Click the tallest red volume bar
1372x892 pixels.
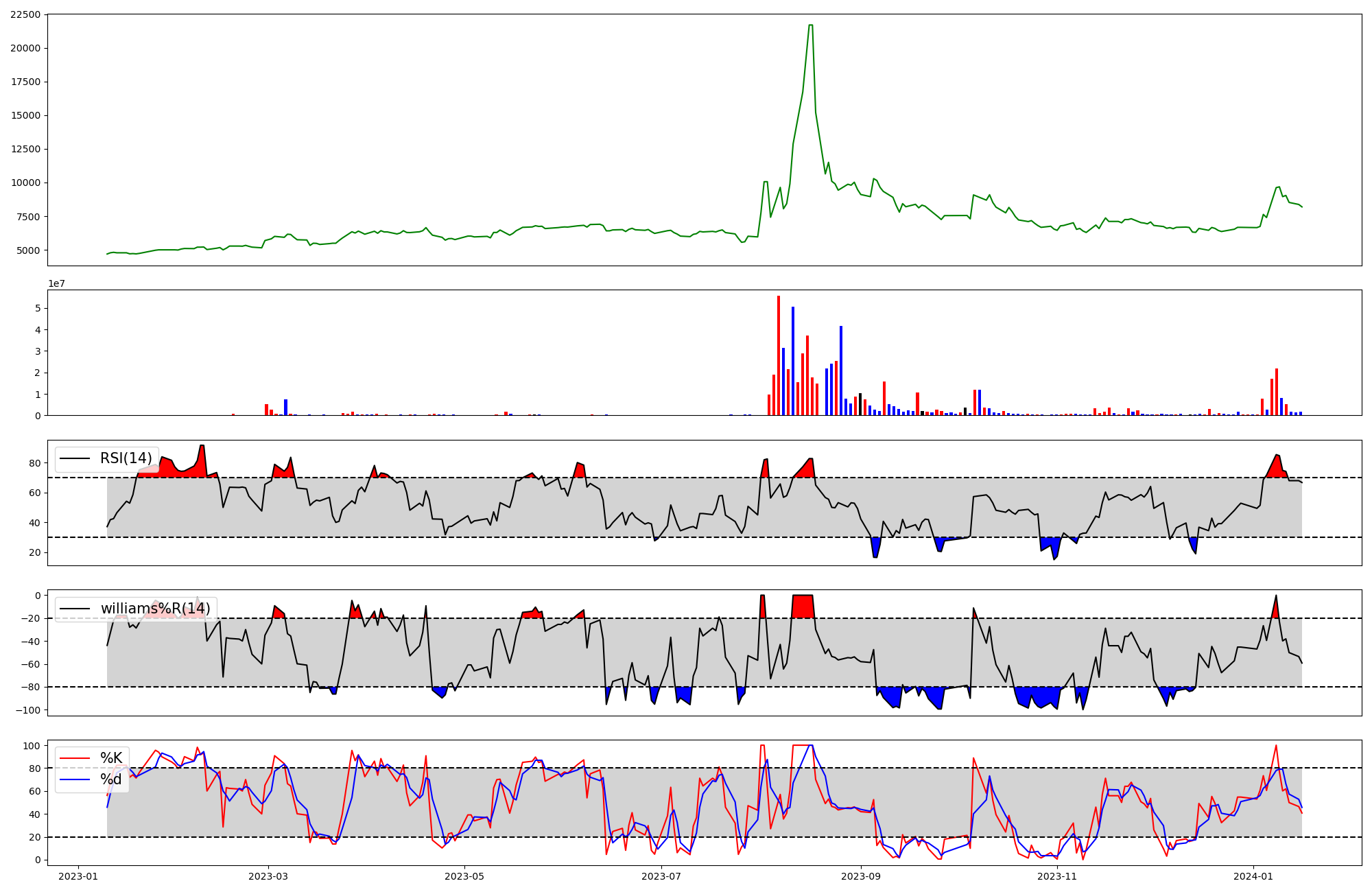coord(779,355)
